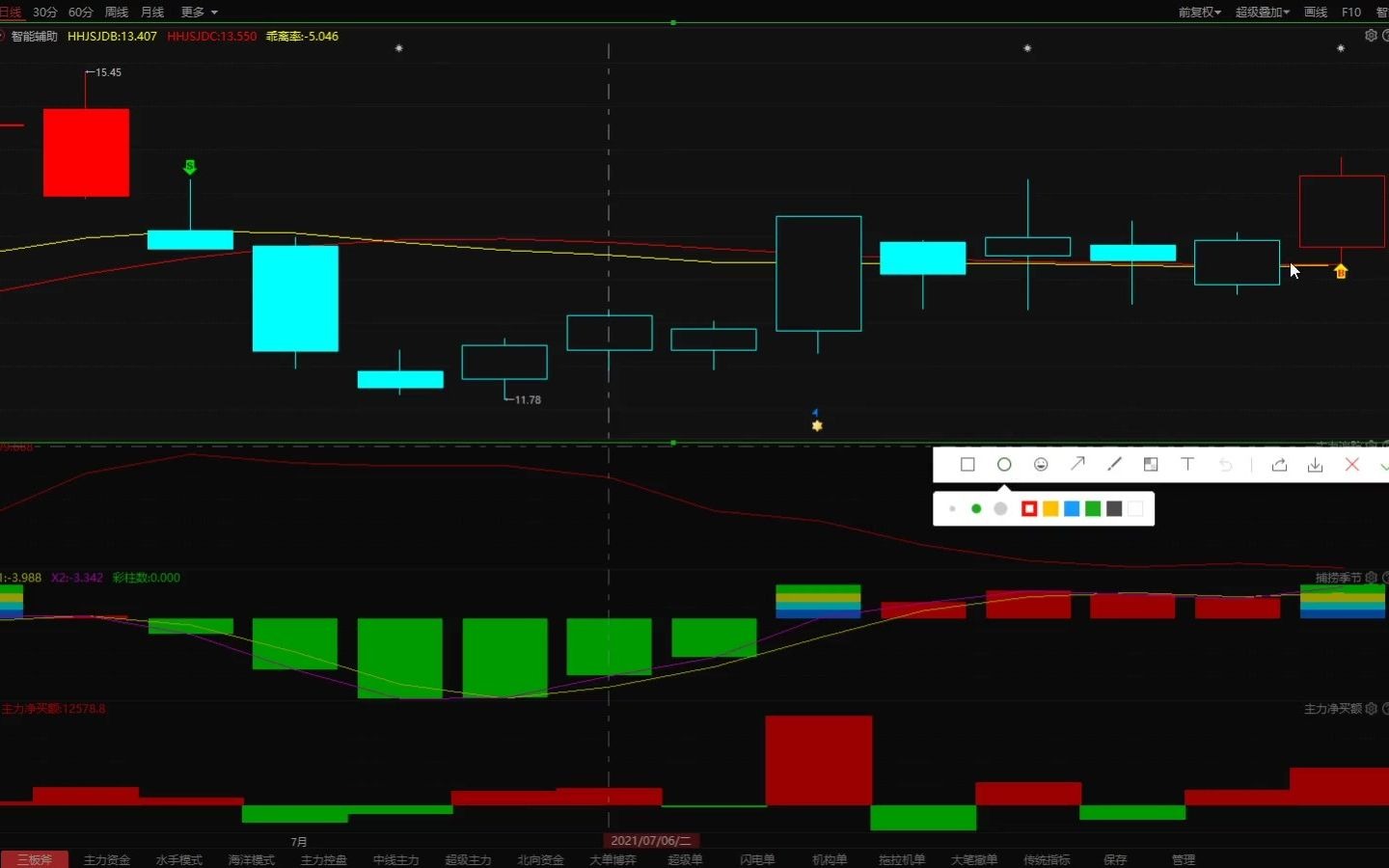Click the 11.78 low price label

coord(527,400)
